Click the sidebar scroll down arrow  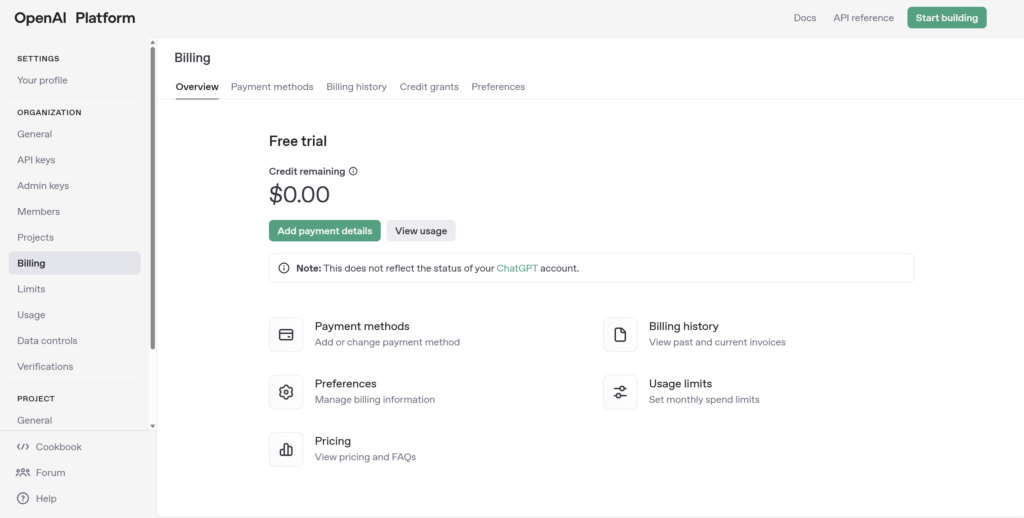coord(153,426)
